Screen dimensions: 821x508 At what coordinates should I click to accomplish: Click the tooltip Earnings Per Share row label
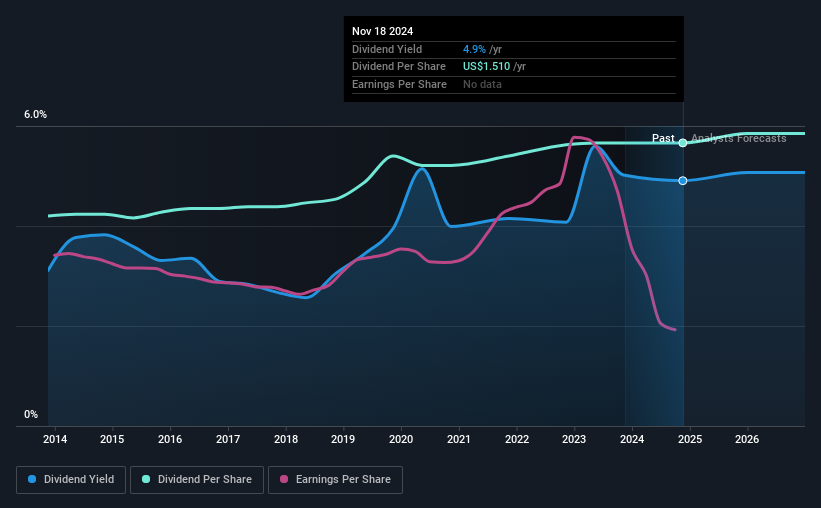(400, 84)
